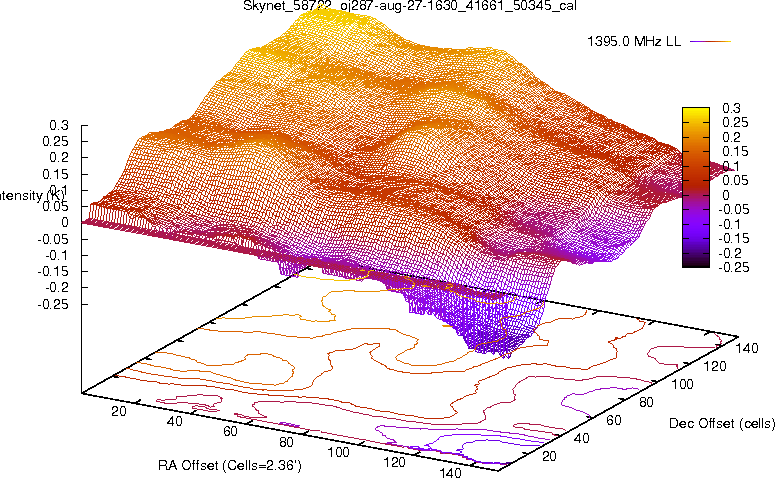Click the -0.2 tick on the intensity axis

57,288
